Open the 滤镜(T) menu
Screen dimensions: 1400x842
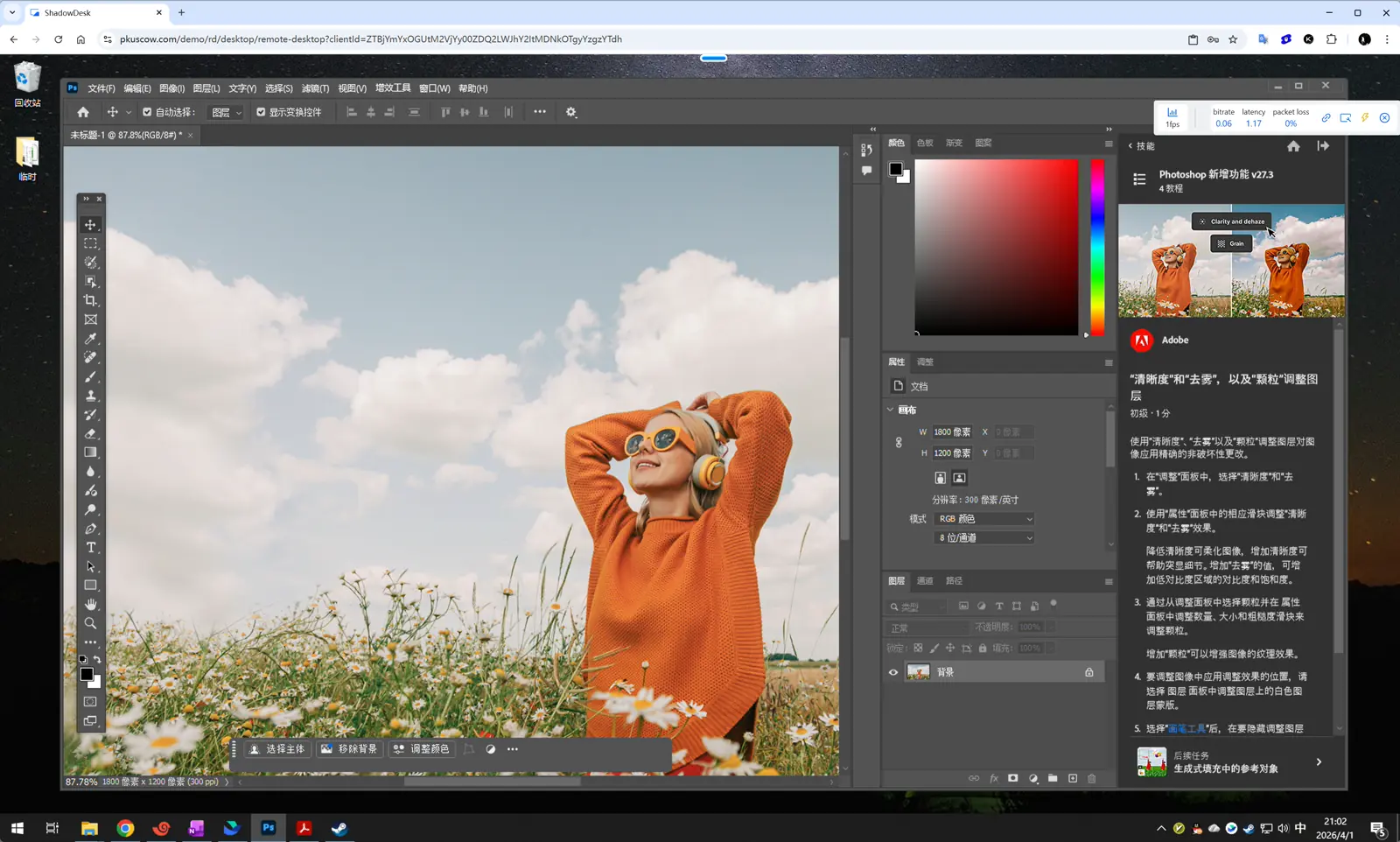coord(315,88)
